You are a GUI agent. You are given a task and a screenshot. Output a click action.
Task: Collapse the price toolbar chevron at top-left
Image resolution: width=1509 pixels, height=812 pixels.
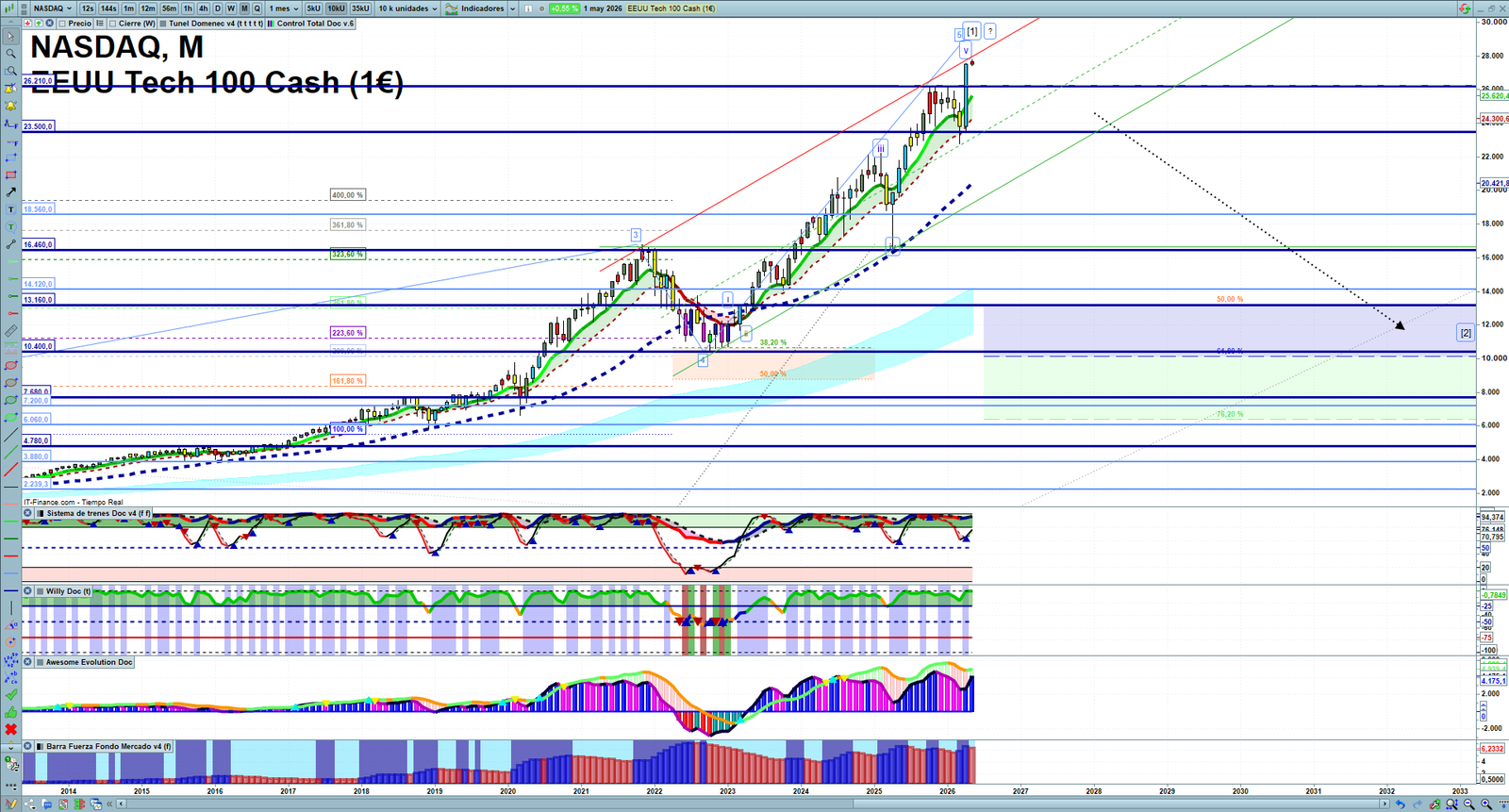click(10, 23)
